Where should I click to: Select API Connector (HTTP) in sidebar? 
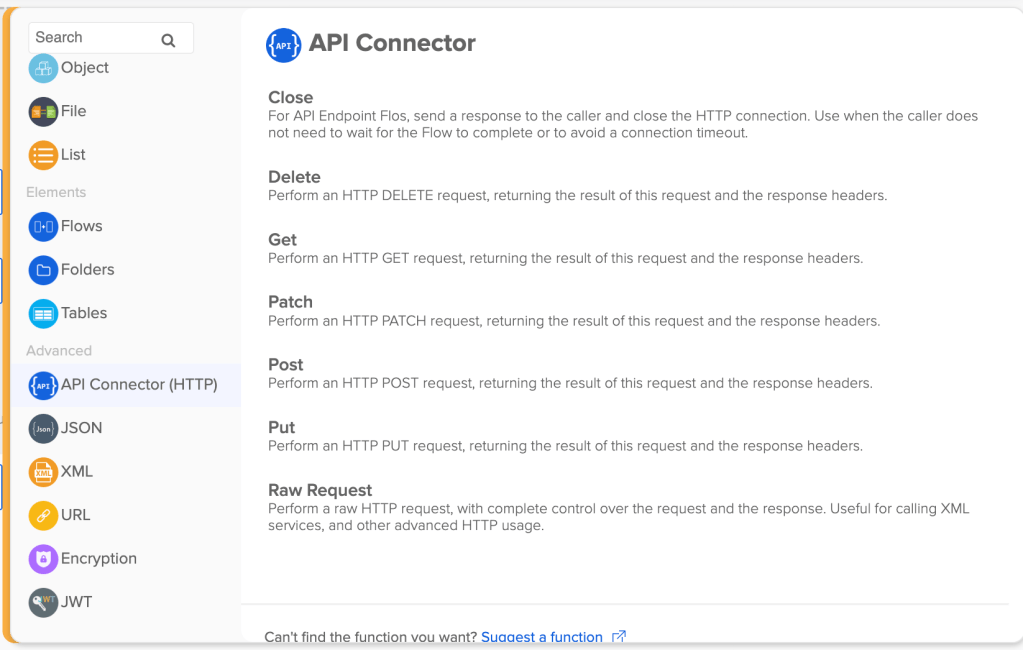tap(138, 385)
